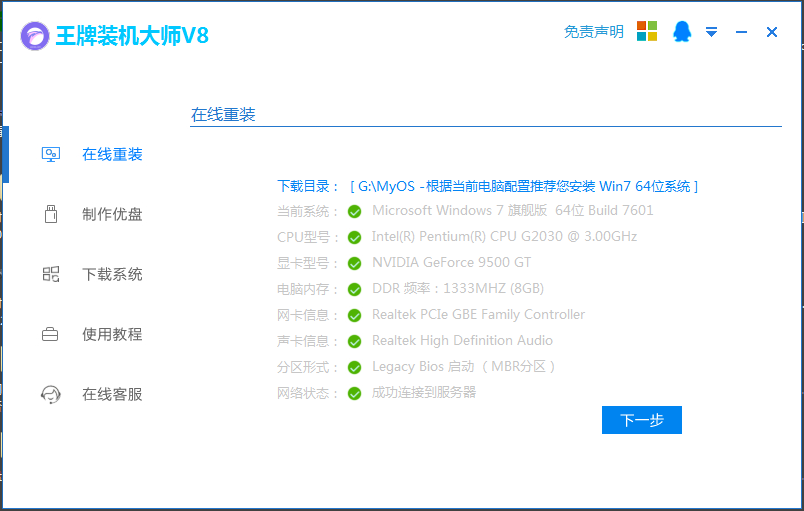Click green check icon for 当前系统
This screenshot has height=511, width=804.
354,211
